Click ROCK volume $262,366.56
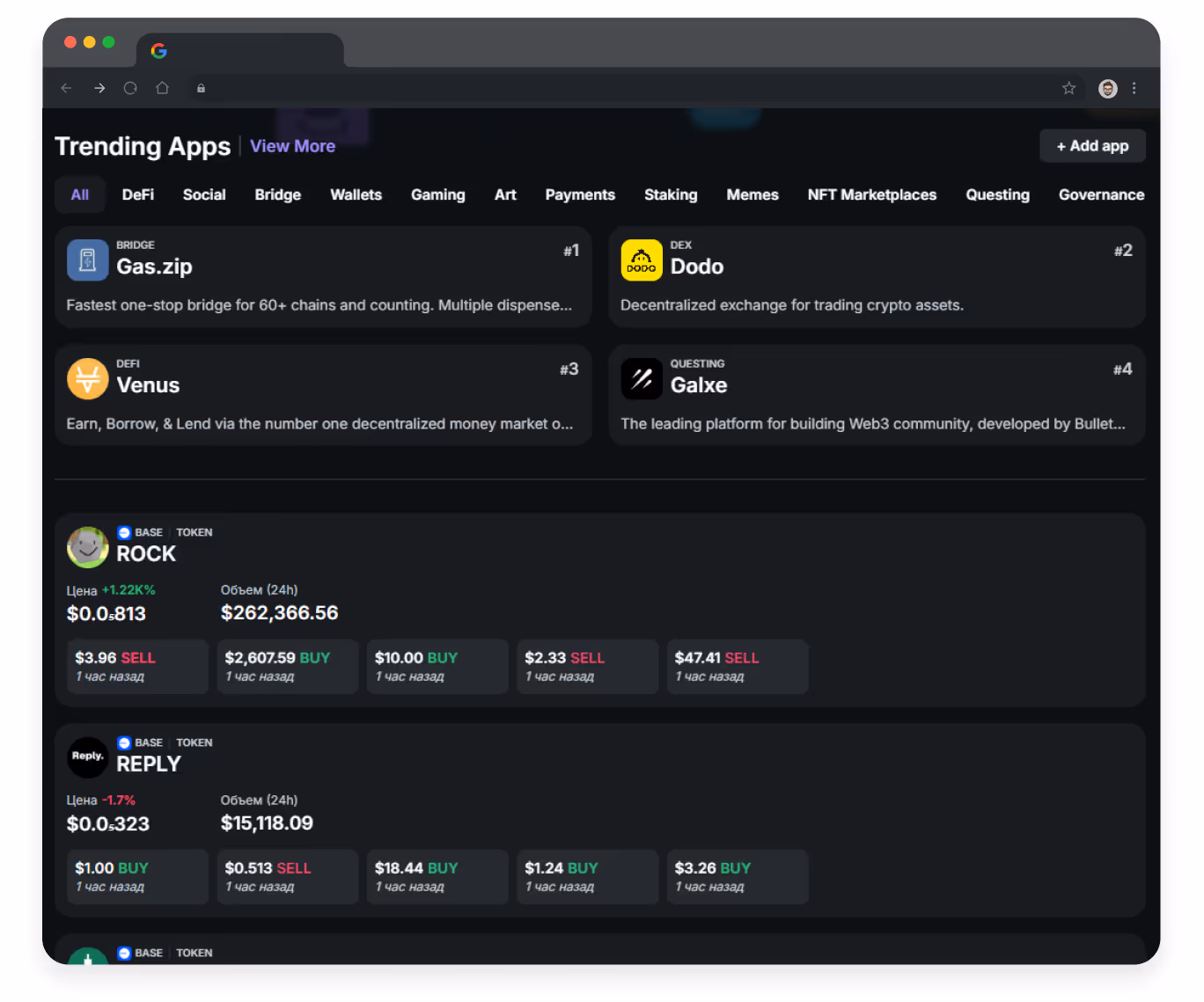The width and height of the screenshot is (1204, 1002). pyautogui.click(x=279, y=612)
